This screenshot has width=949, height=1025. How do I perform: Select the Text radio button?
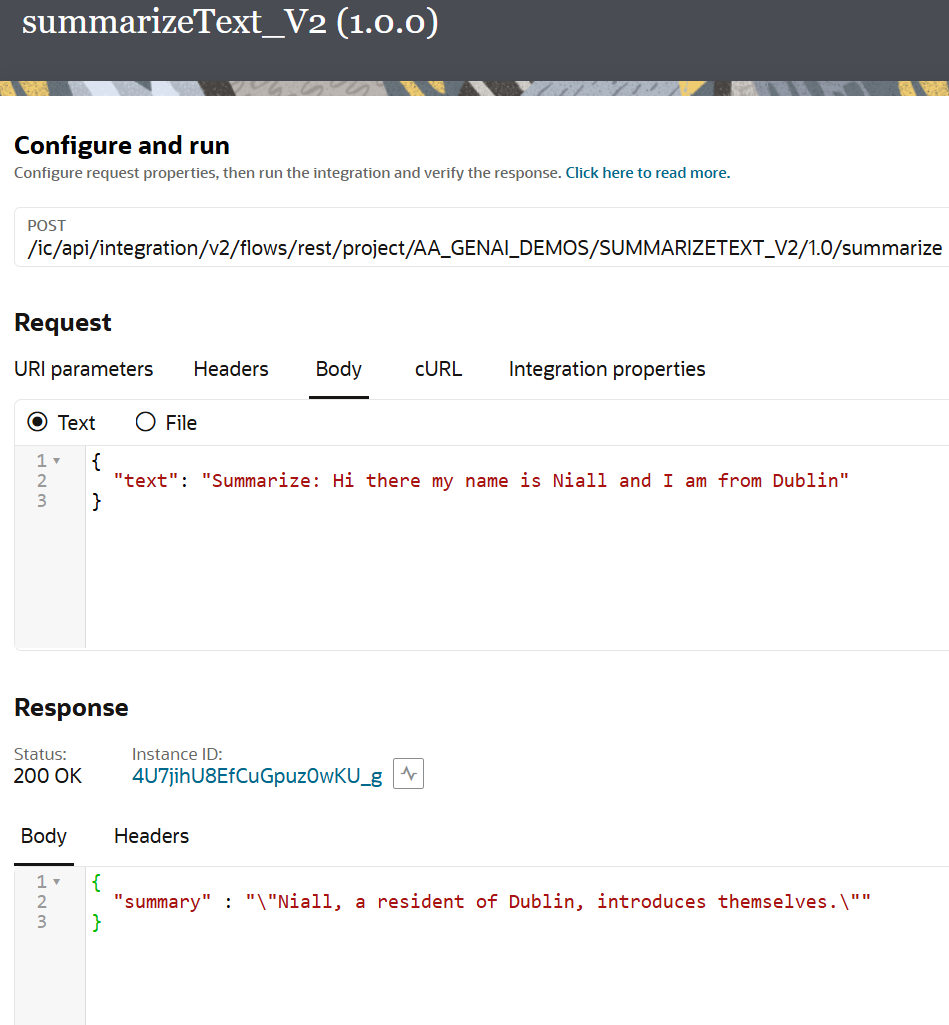[37, 422]
